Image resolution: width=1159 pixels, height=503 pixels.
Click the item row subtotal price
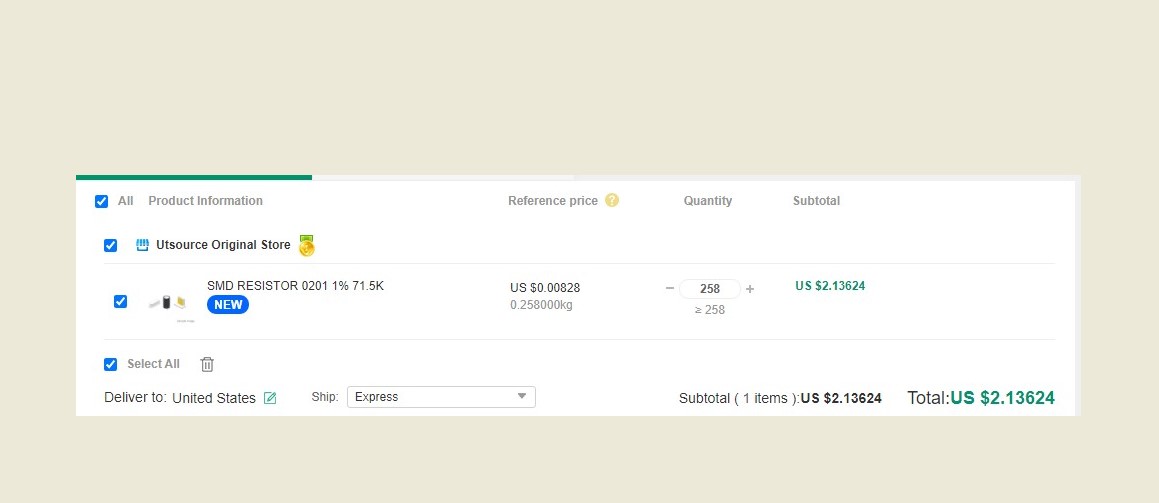point(830,286)
